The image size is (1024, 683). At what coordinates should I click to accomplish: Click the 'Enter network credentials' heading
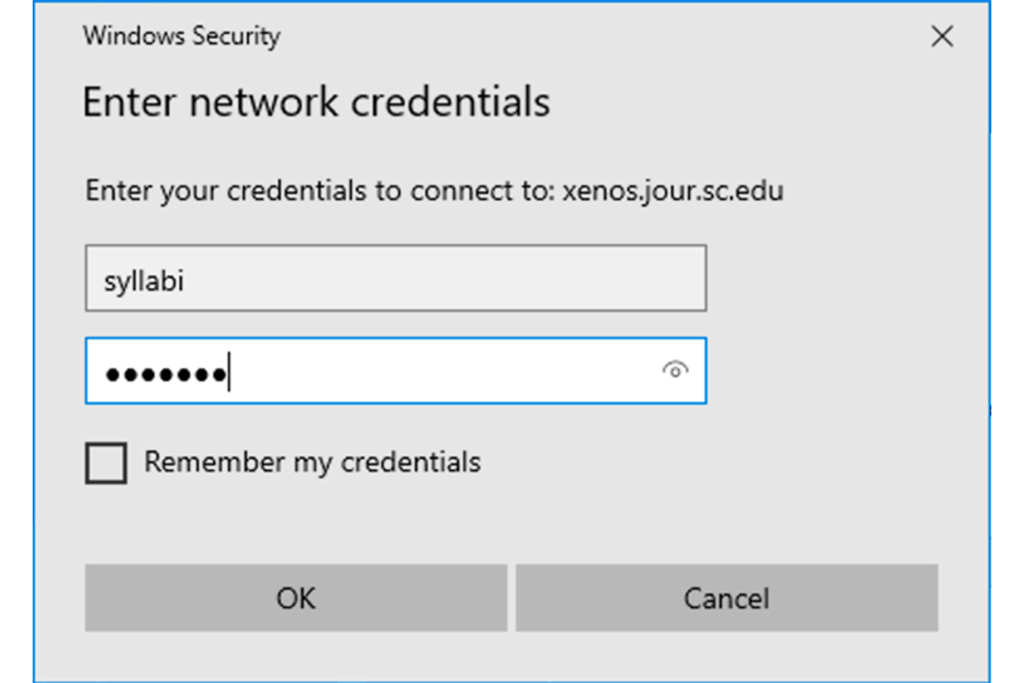316,102
